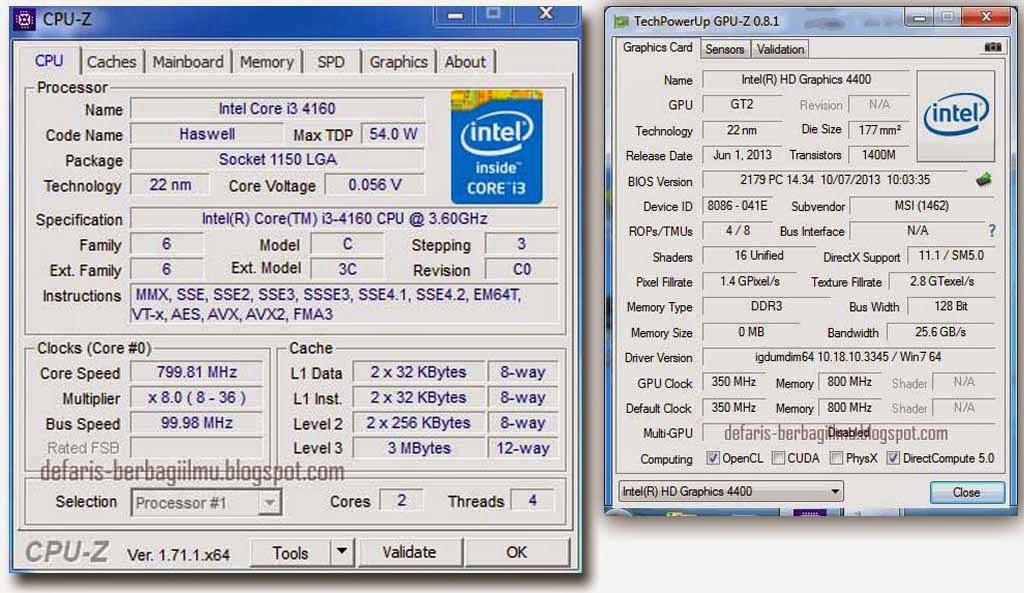Enable the PhysX checkbox in GPU-Z
The width and height of the screenshot is (1024, 593).
tap(835, 458)
